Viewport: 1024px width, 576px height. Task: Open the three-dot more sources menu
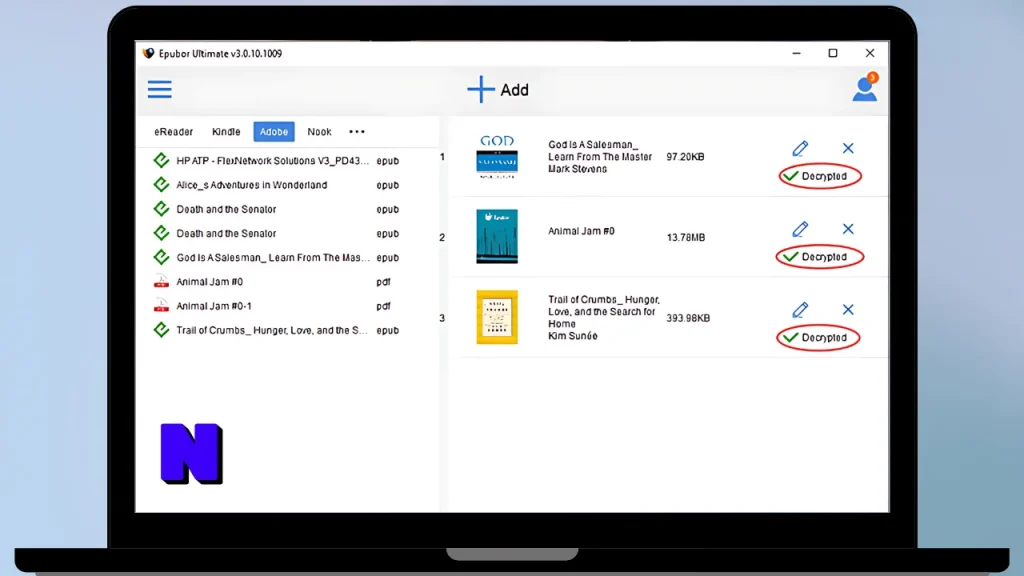click(x=357, y=132)
